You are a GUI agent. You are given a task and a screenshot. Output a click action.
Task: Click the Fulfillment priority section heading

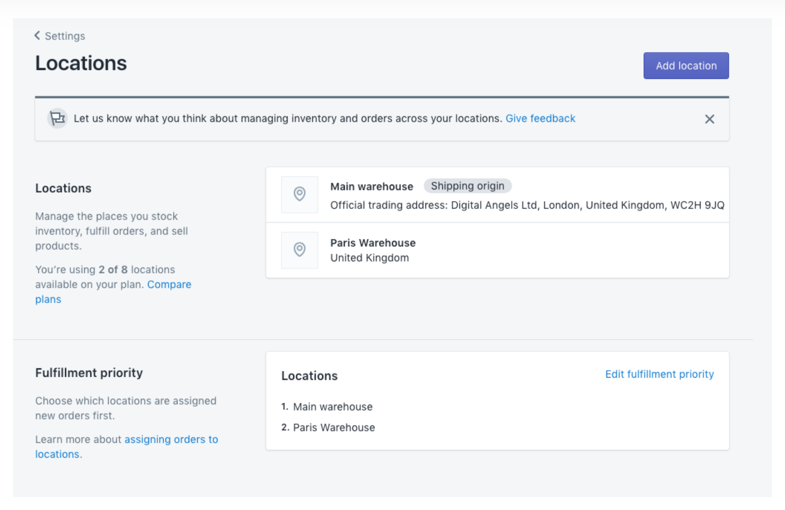(x=89, y=373)
